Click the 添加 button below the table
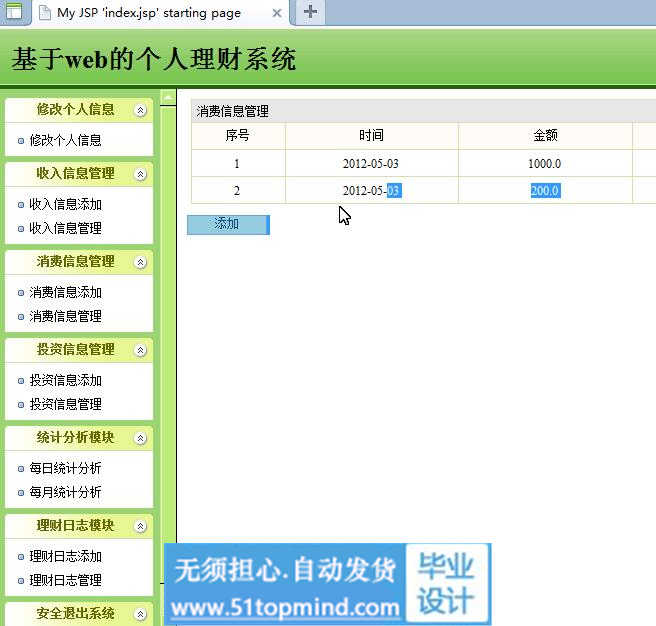This screenshot has height=626, width=656. click(x=228, y=225)
